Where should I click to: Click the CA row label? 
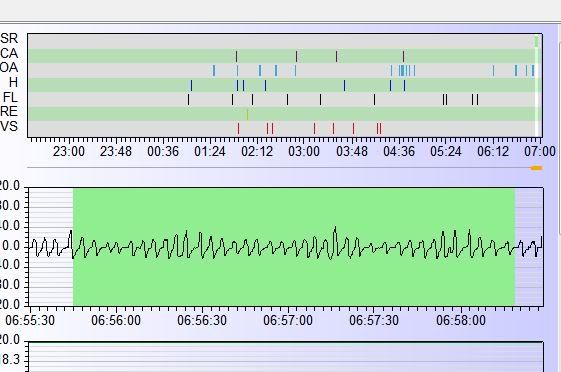(9, 53)
